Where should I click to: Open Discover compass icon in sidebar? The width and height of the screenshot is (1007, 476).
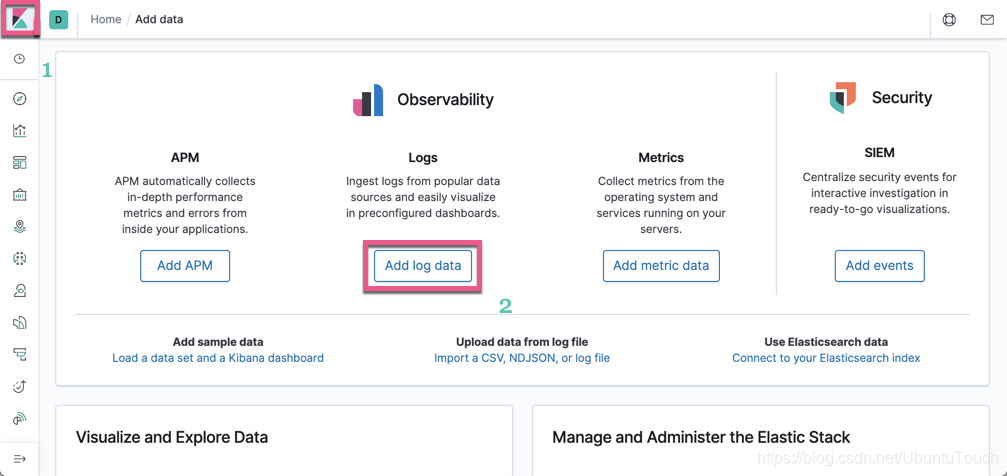click(19, 98)
